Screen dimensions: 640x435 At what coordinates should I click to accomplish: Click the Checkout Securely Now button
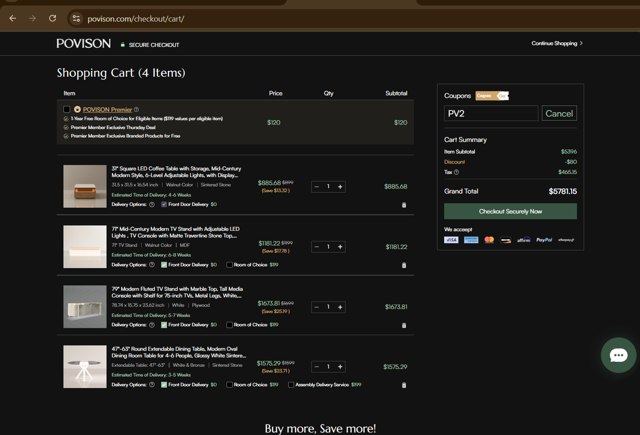pyautogui.click(x=510, y=211)
